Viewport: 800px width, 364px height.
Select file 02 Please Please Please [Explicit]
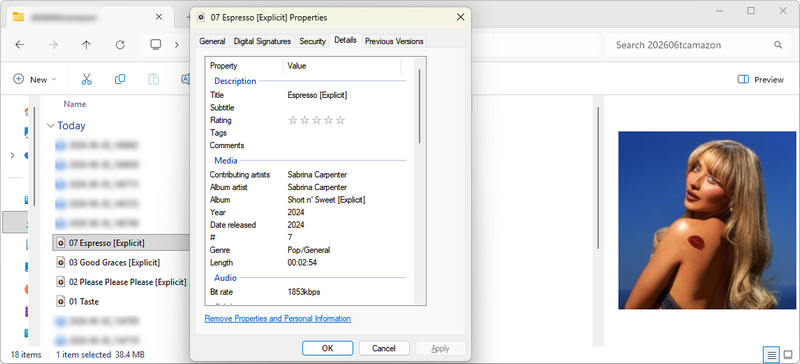pyautogui.click(x=128, y=282)
